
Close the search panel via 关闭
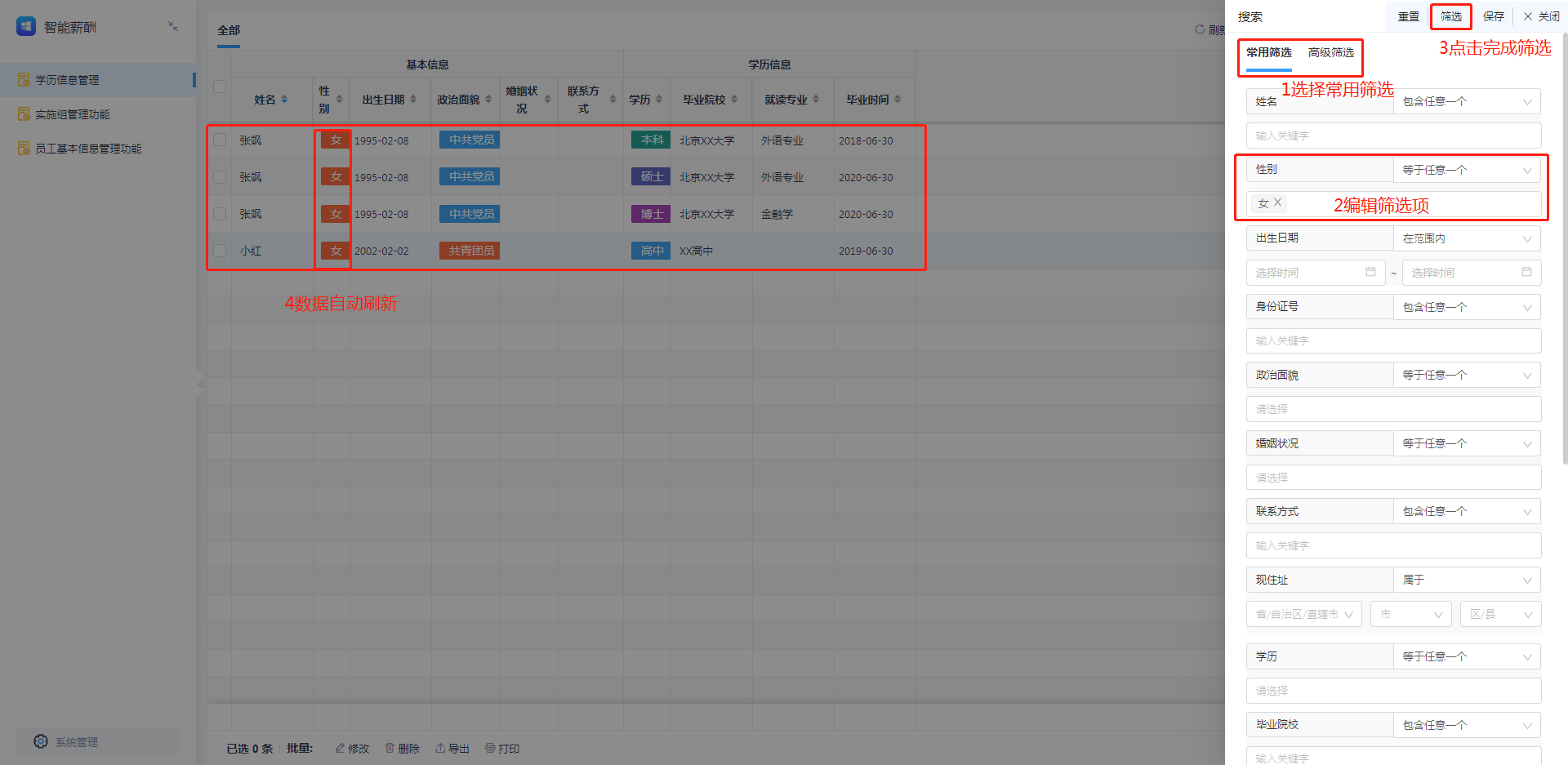[1541, 16]
